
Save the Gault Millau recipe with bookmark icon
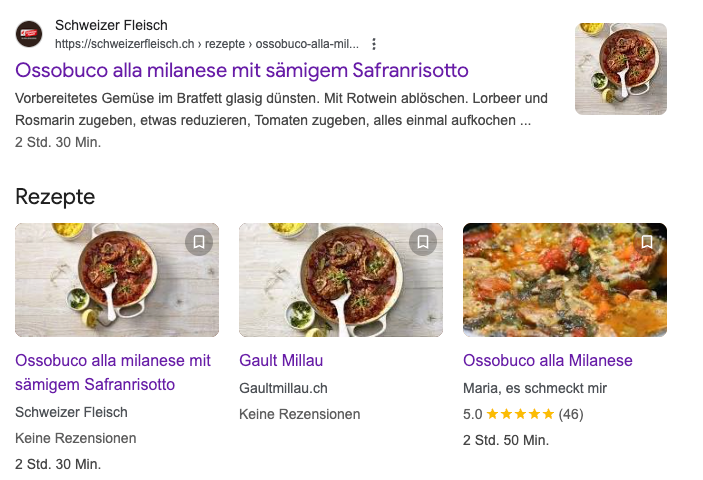tap(423, 242)
